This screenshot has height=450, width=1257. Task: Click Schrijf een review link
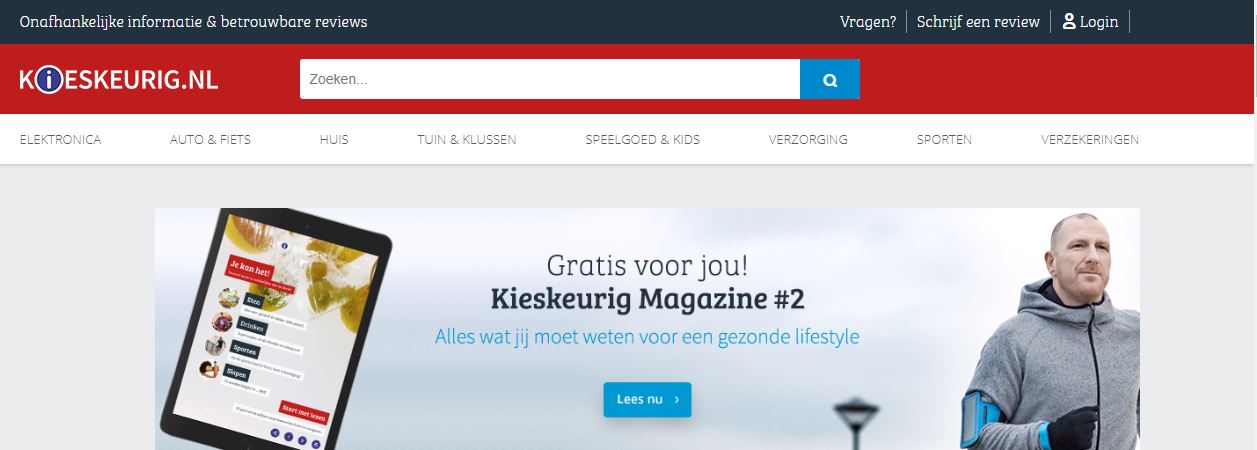point(978,22)
